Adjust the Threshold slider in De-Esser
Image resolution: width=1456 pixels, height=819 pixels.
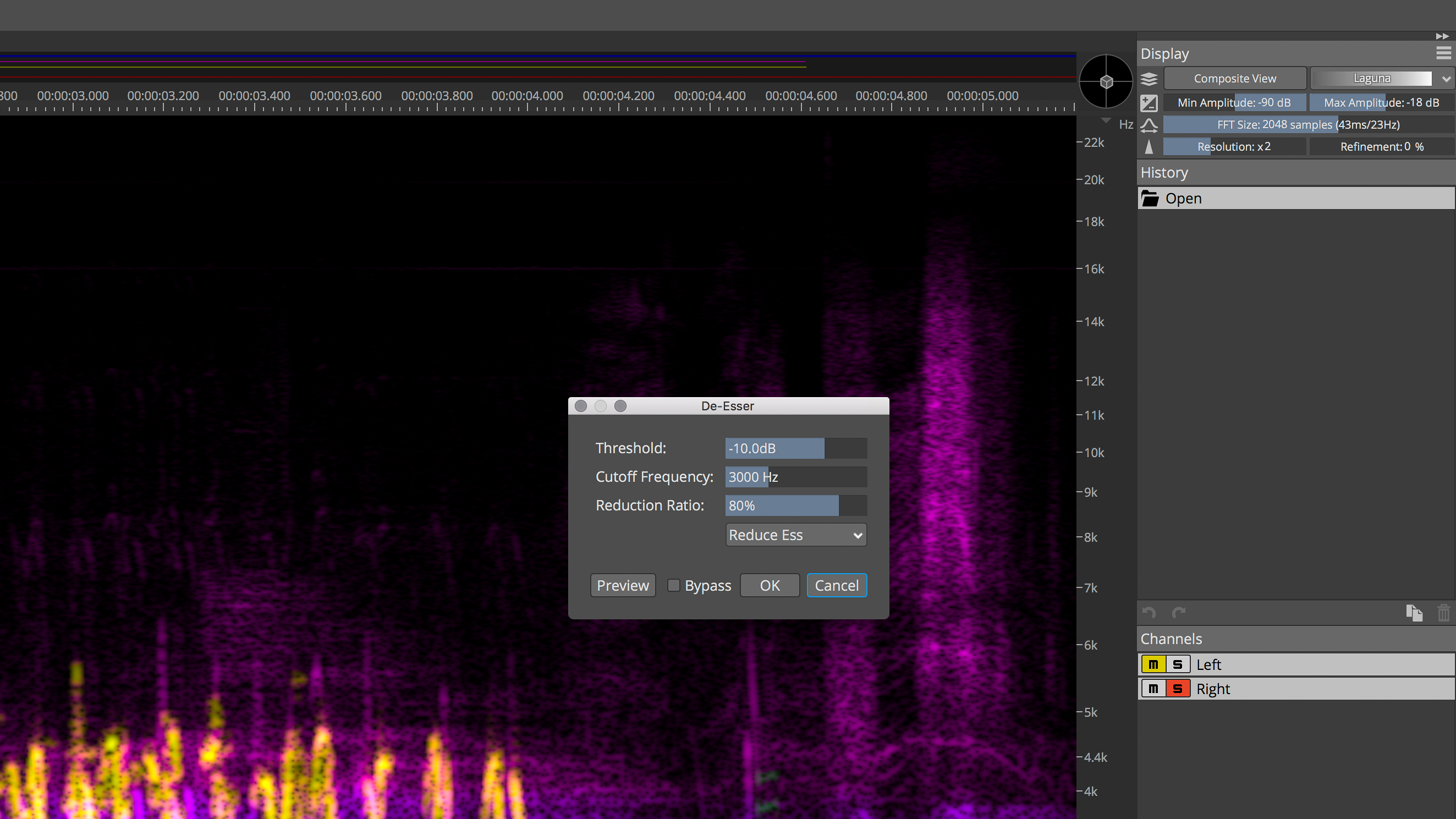[795, 448]
